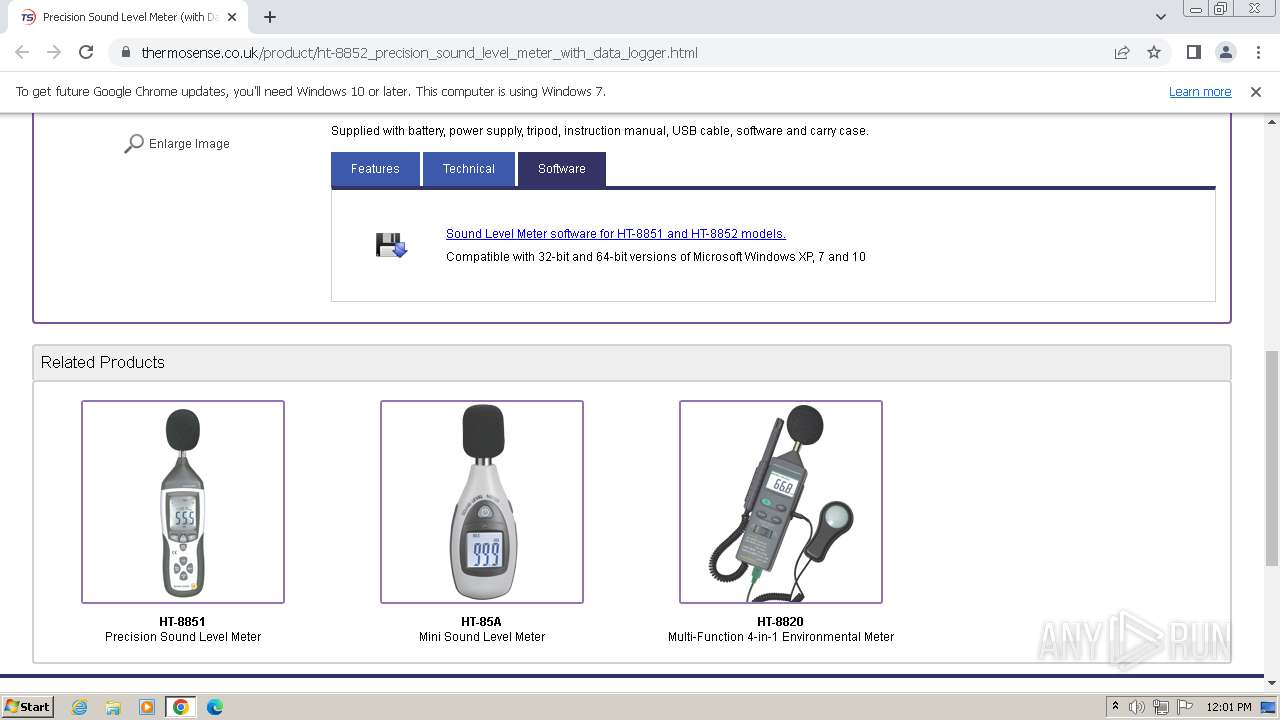Go back to previous page
This screenshot has width=1280, height=720.
22,52
